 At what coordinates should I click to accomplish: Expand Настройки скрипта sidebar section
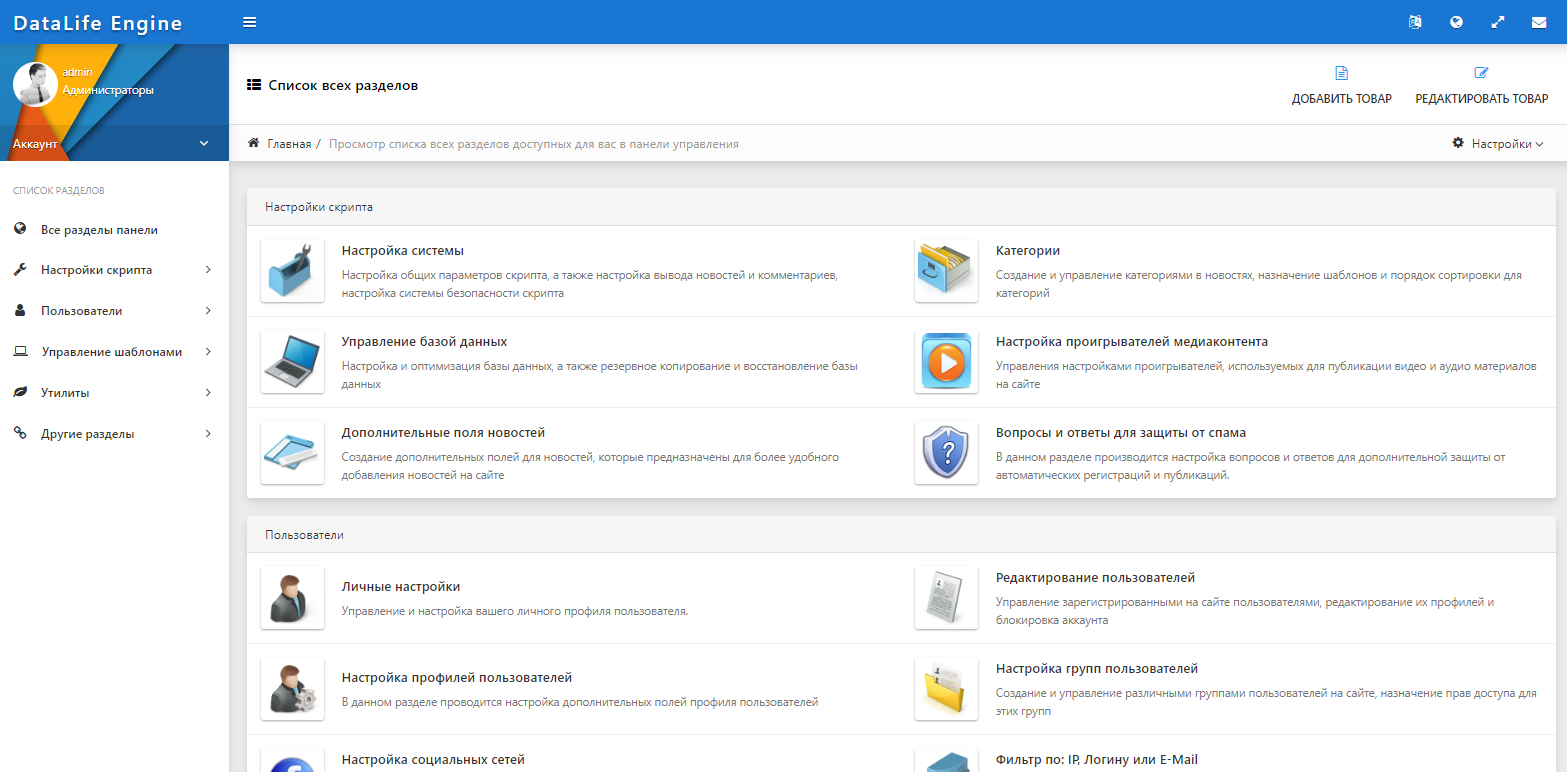pyautogui.click(x=113, y=270)
